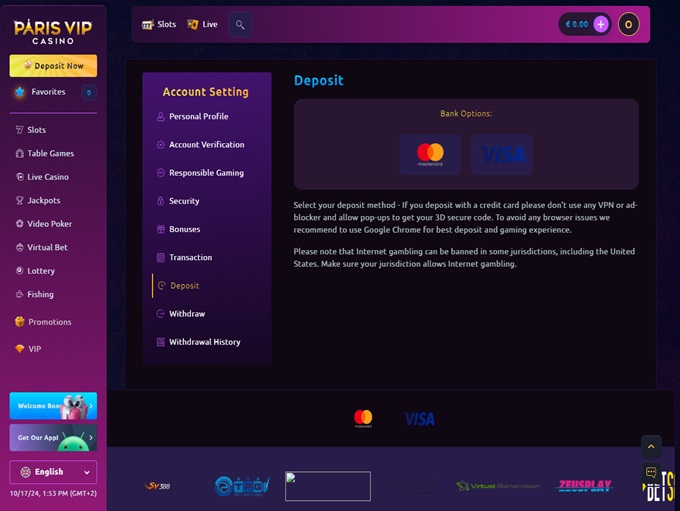Click the scroll-to-top arrow icon

point(651,446)
